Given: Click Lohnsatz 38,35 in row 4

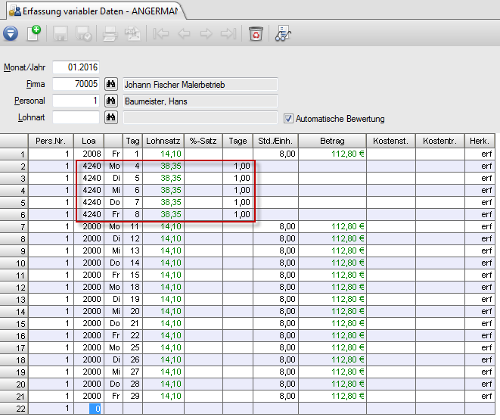Looking at the screenshot, I should pos(163,190).
